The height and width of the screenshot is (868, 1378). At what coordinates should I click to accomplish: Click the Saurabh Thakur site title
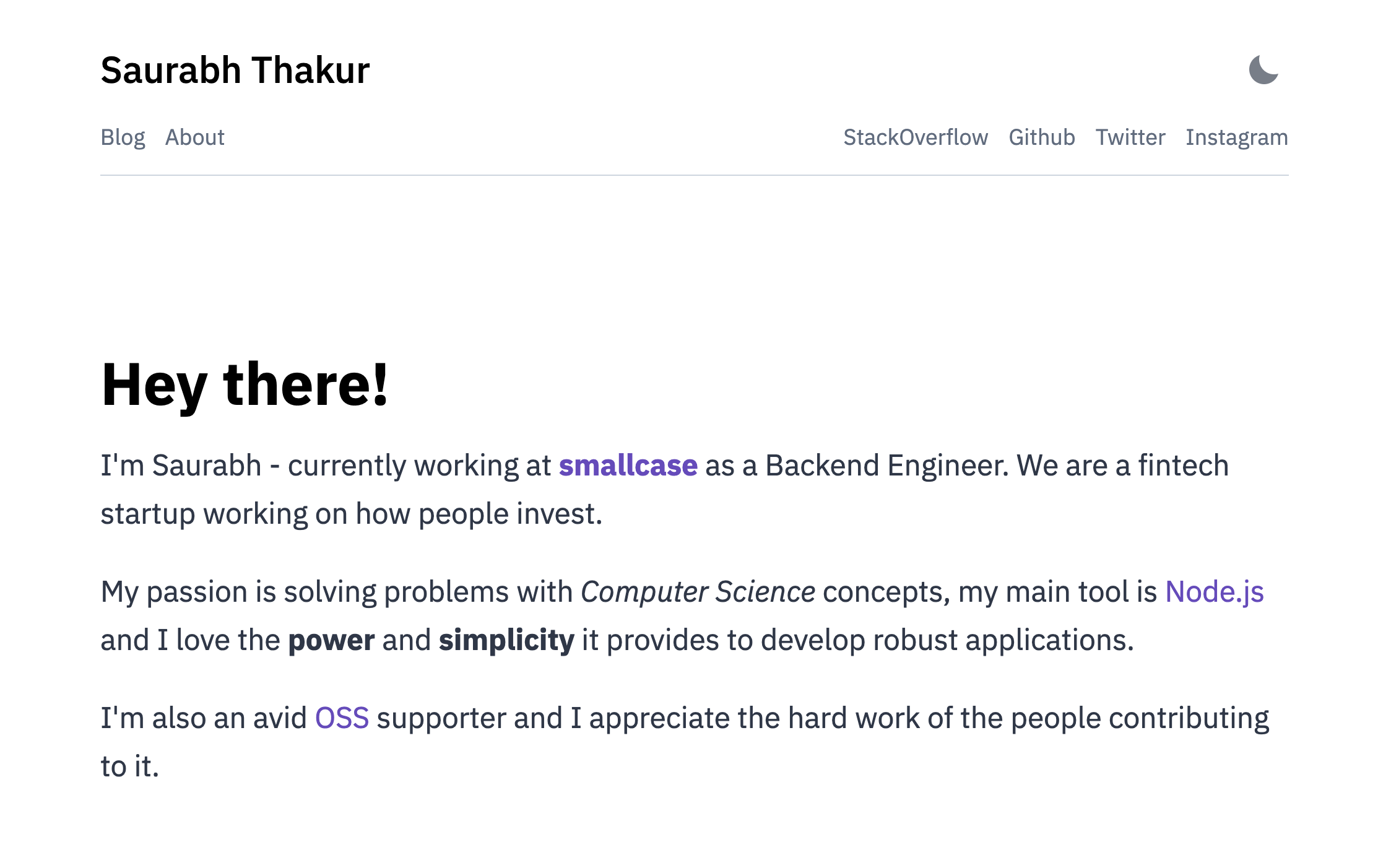(x=235, y=70)
